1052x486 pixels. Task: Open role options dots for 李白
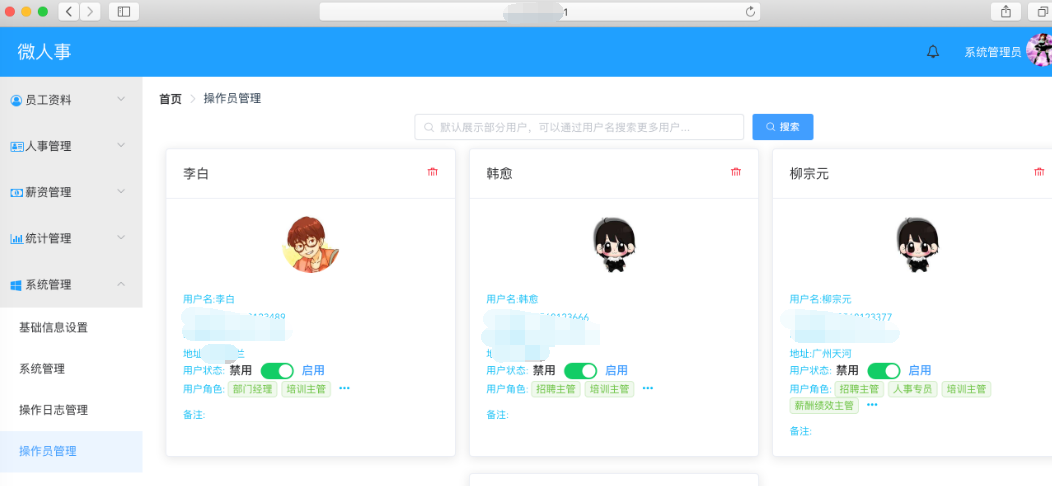point(344,388)
